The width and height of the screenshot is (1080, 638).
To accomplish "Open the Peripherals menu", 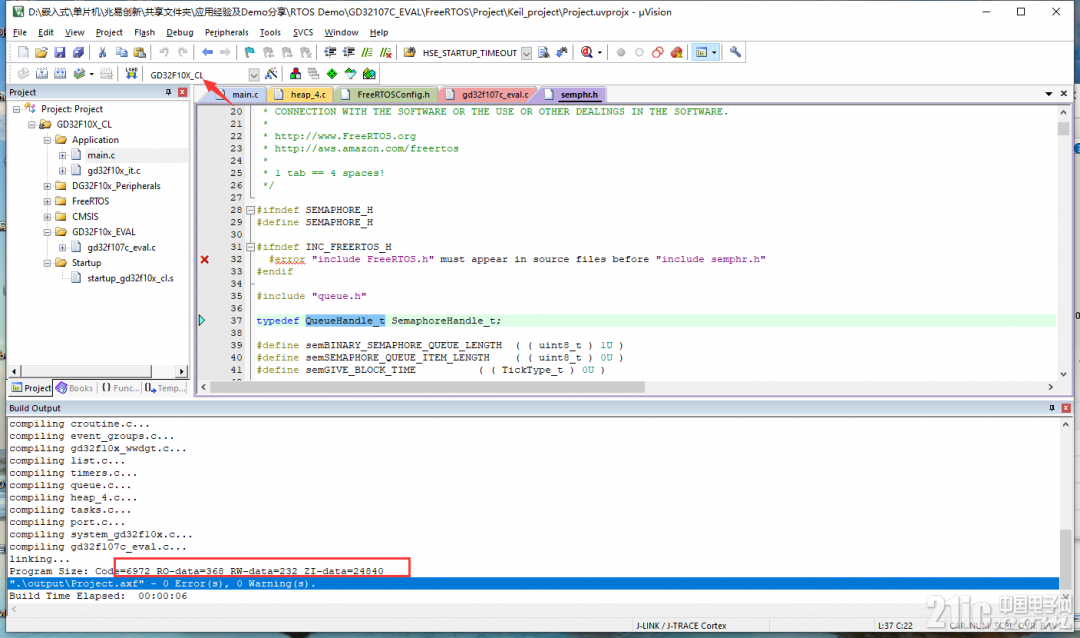I will tap(226, 32).
